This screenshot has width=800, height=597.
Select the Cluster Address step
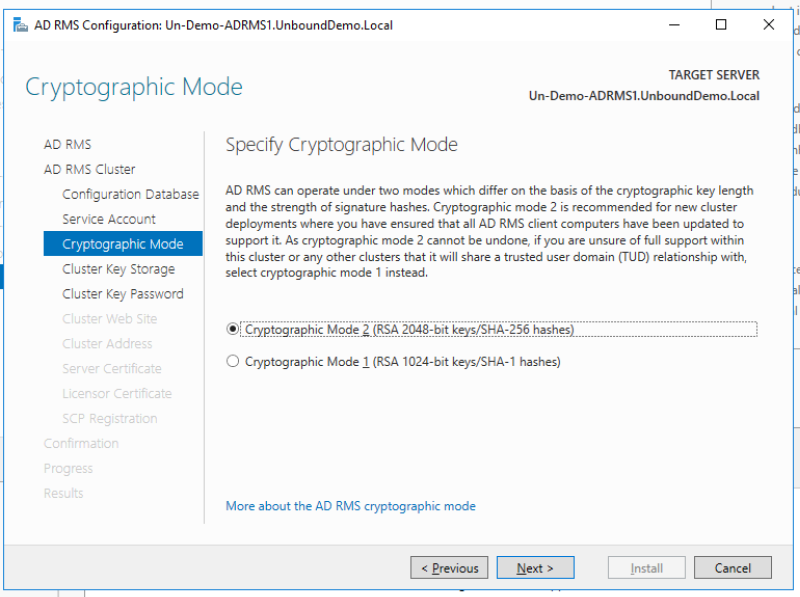107,344
